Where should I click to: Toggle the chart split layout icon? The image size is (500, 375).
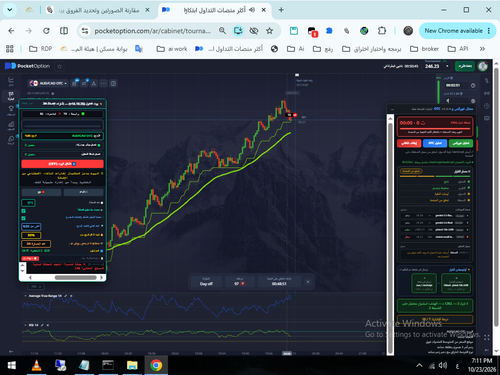[113, 83]
